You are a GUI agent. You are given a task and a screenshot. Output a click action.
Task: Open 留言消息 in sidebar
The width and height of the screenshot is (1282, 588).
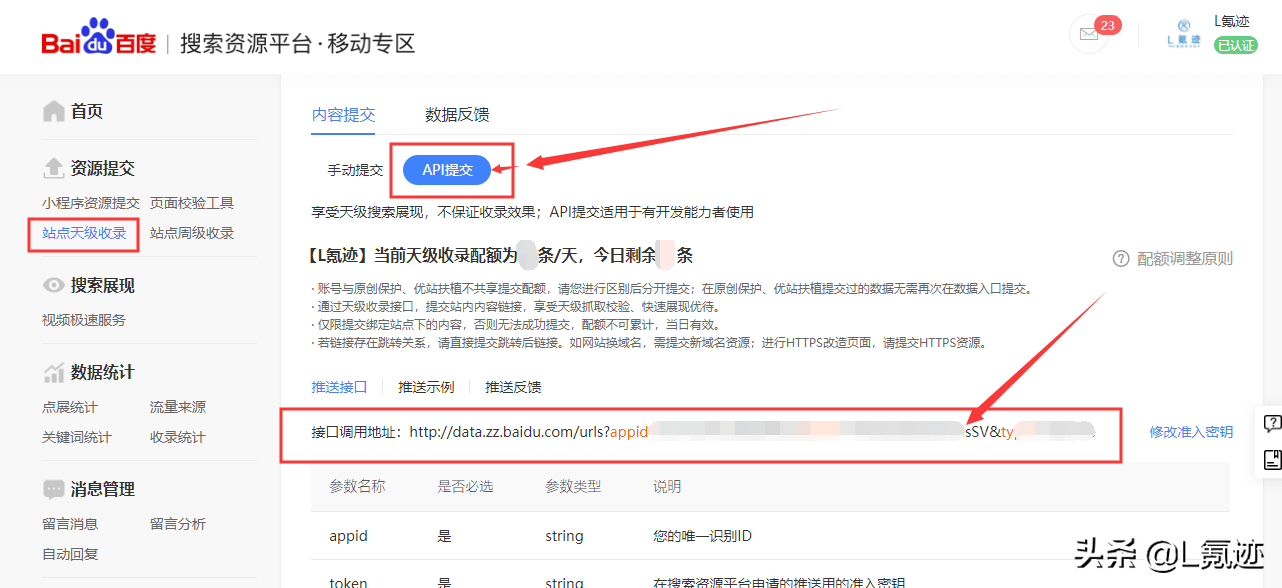pos(70,524)
